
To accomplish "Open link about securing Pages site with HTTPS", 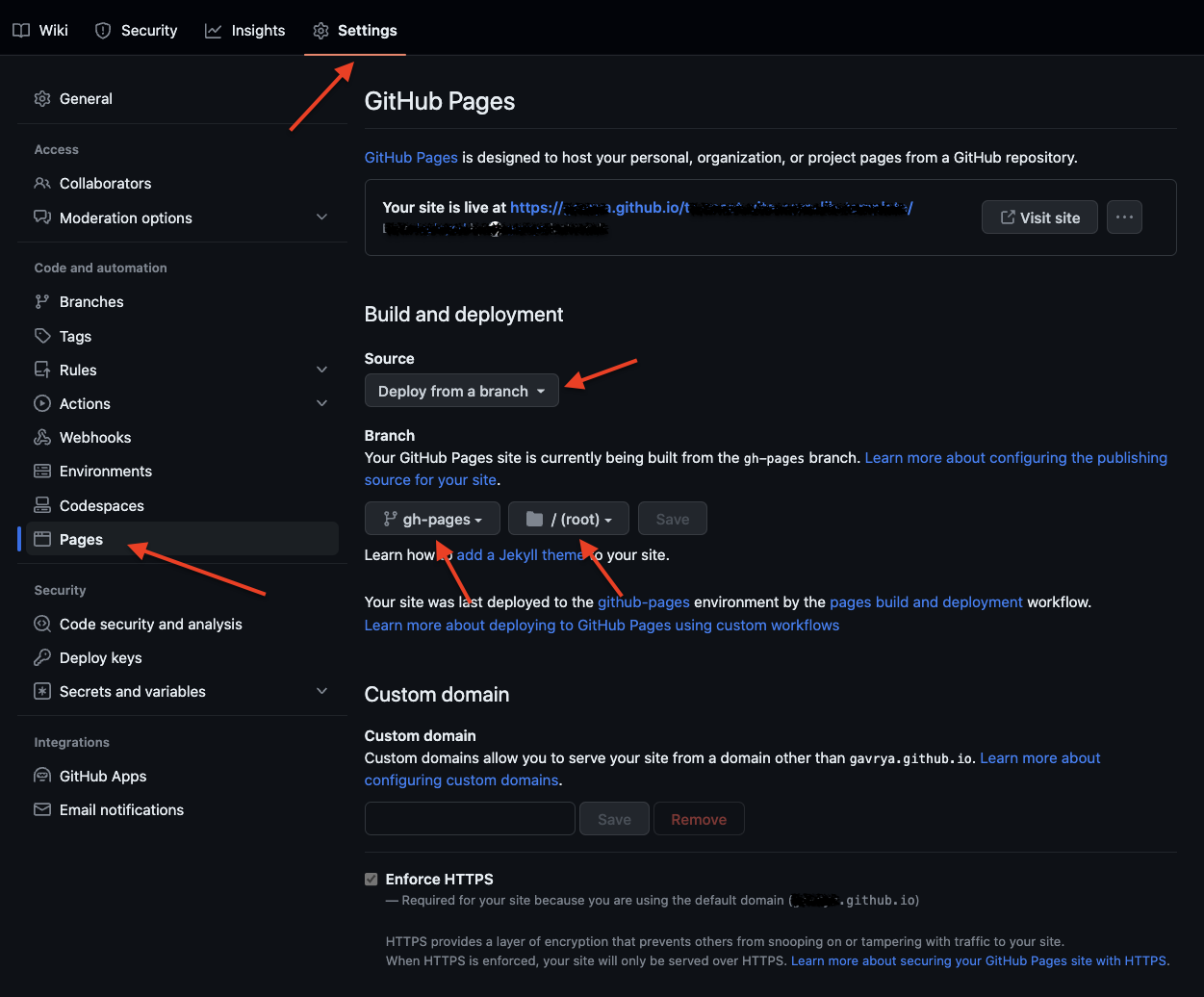I will (980, 960).
